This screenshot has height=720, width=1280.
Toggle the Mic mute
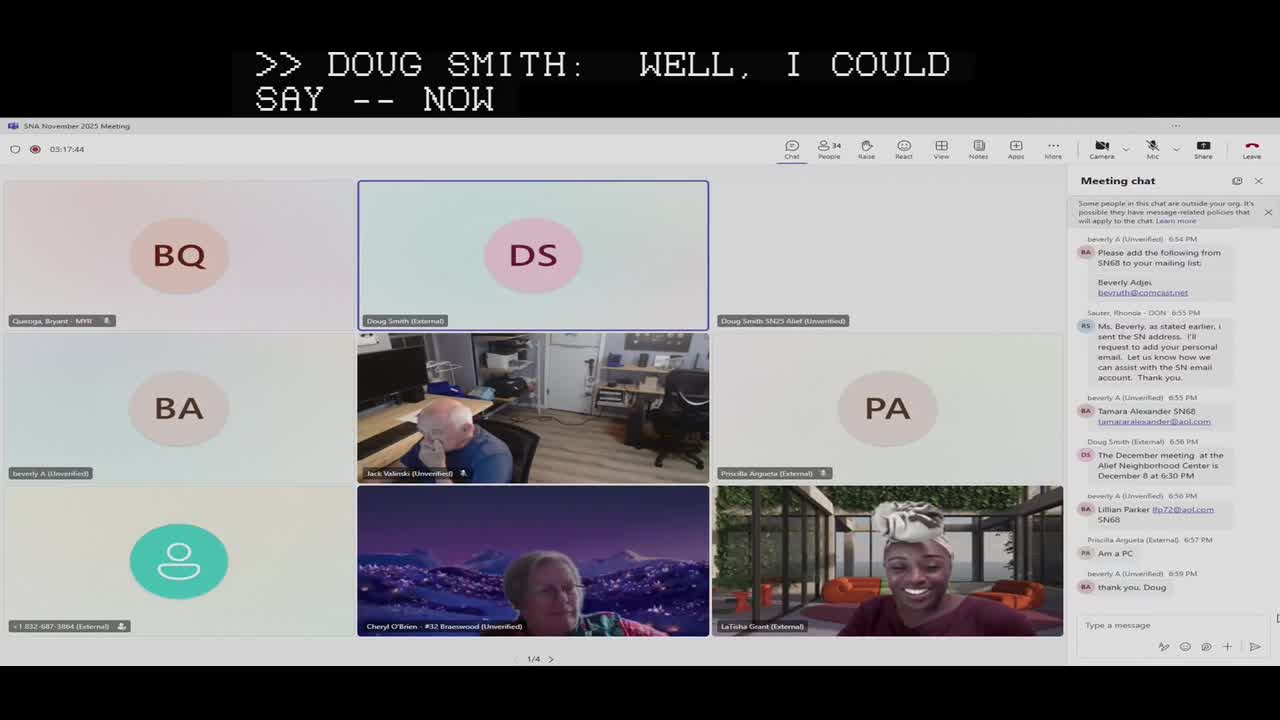tap(1152, 149)
